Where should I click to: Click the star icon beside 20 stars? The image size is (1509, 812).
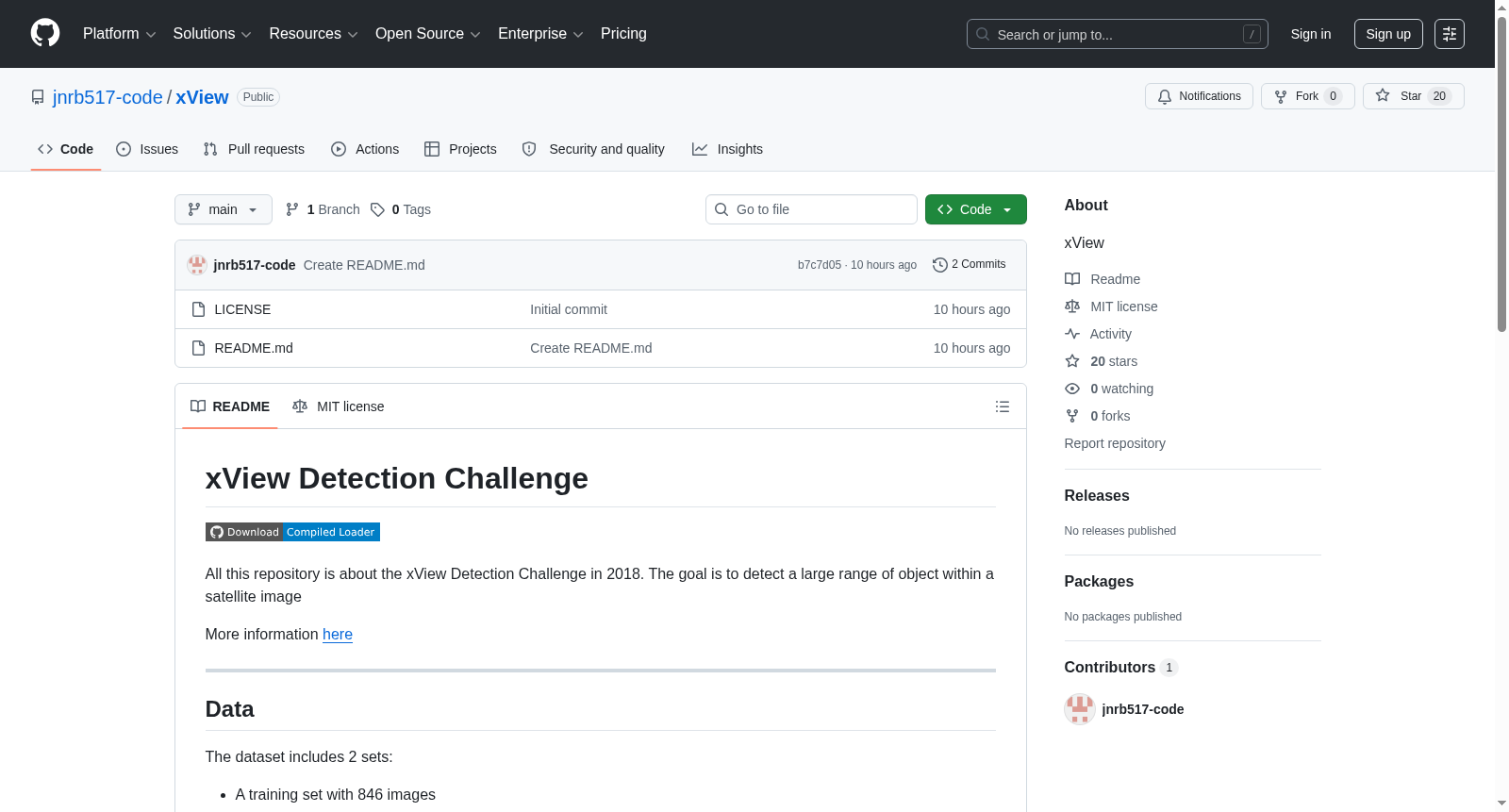click(x=1072, y=361)
